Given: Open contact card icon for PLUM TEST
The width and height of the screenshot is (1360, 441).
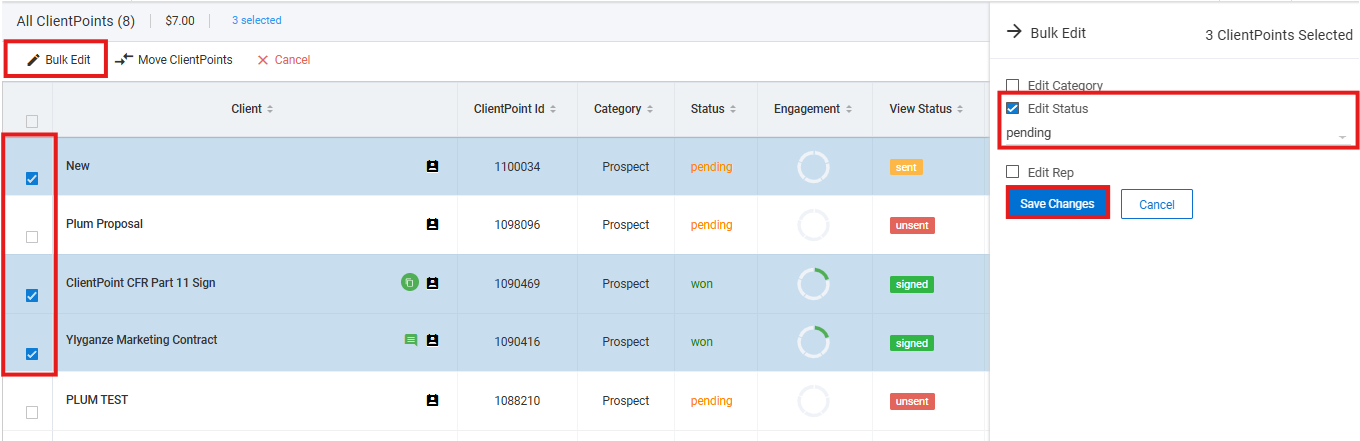Looking at the screenshot, I should pos(432,400).
